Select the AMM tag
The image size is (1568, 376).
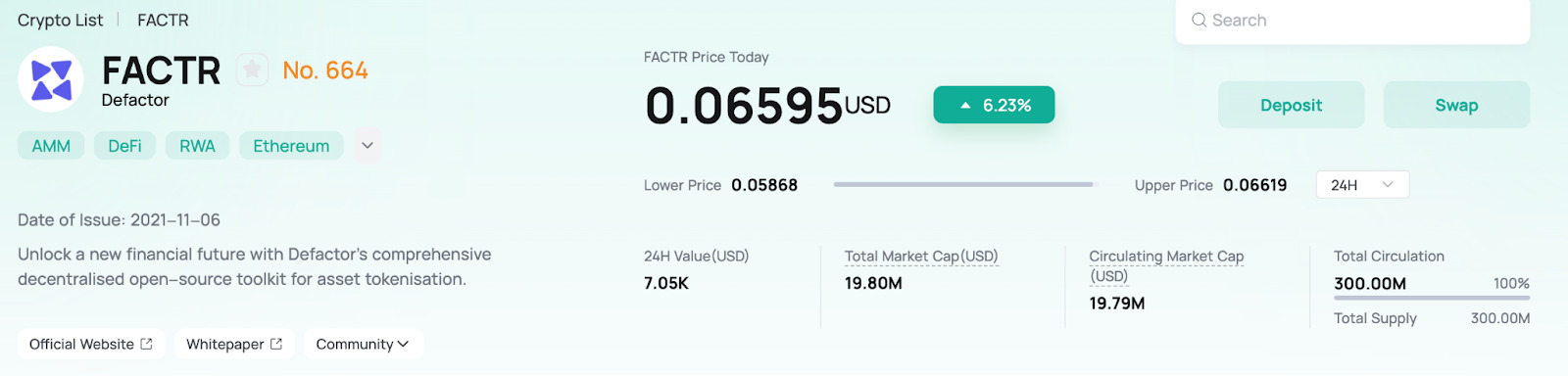pos(51,146)
